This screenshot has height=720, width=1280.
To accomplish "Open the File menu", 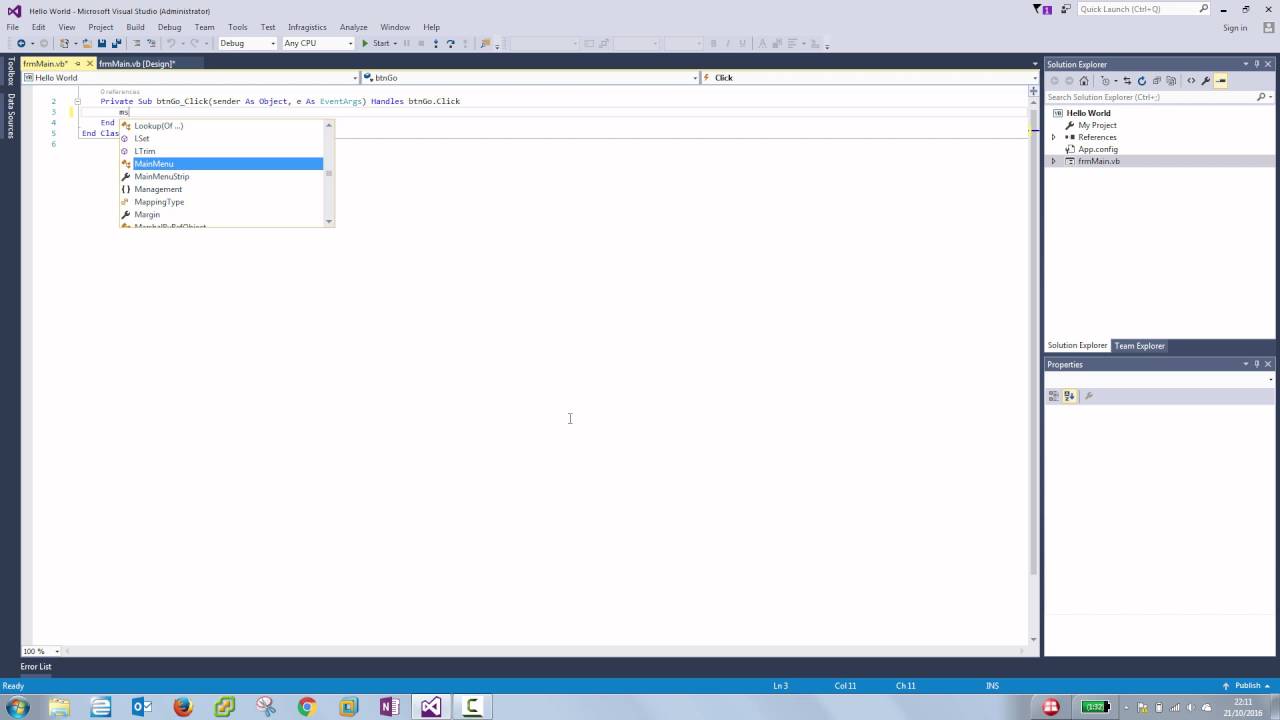I will pyautogui.click(x=13, y=27).
